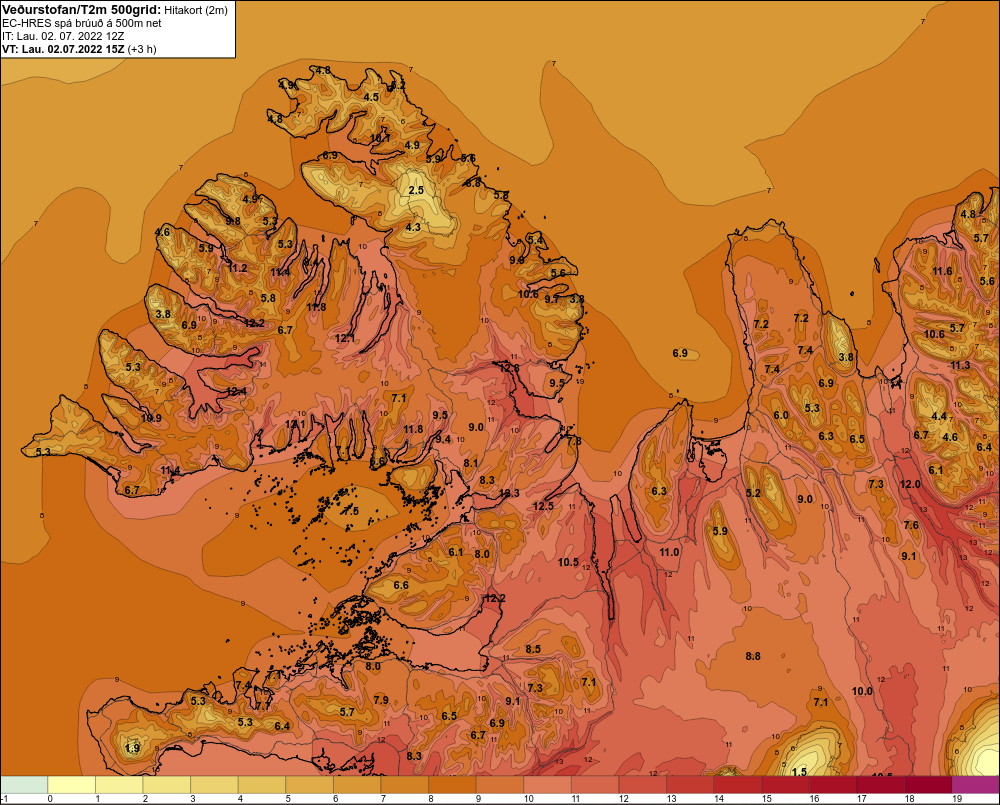Click the 8.1 temperature value
1000x805 pixels.
tap(471, 463)
